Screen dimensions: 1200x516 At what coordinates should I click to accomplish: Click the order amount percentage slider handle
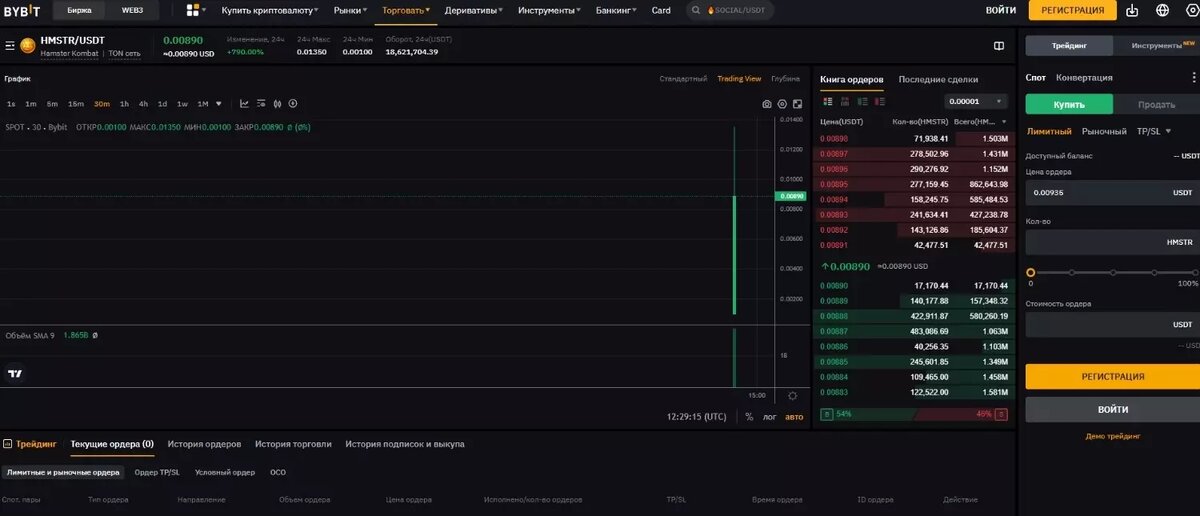(x=1030, y=272)
